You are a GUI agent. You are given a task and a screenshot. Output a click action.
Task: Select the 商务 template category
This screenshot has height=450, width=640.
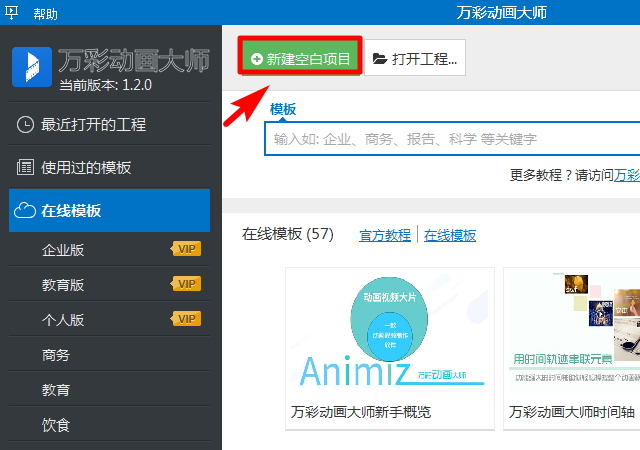pos(56,355)
